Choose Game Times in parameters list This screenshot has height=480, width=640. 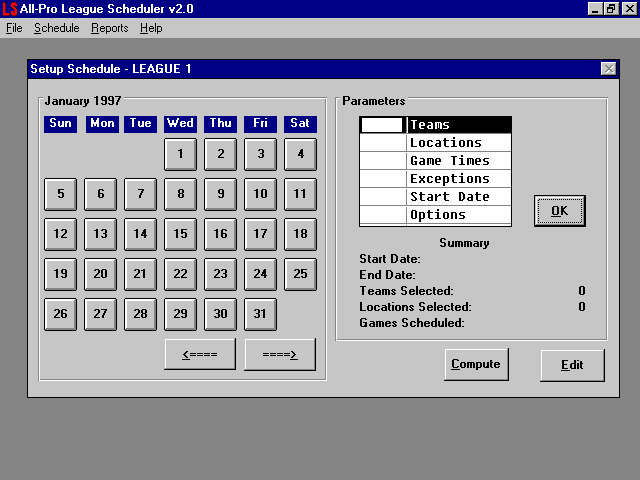459,161
